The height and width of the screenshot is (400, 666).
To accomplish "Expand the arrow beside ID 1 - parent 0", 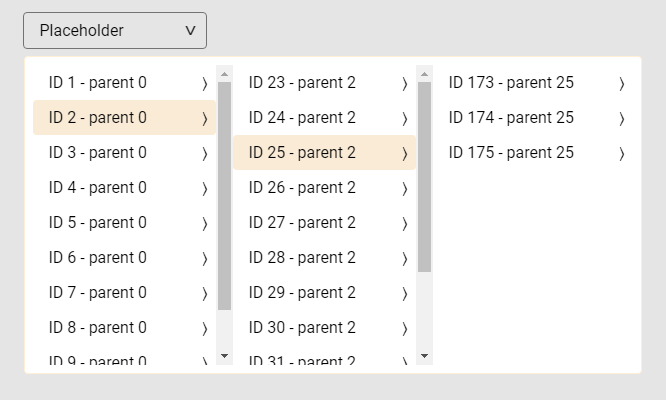I will (204, 84).
